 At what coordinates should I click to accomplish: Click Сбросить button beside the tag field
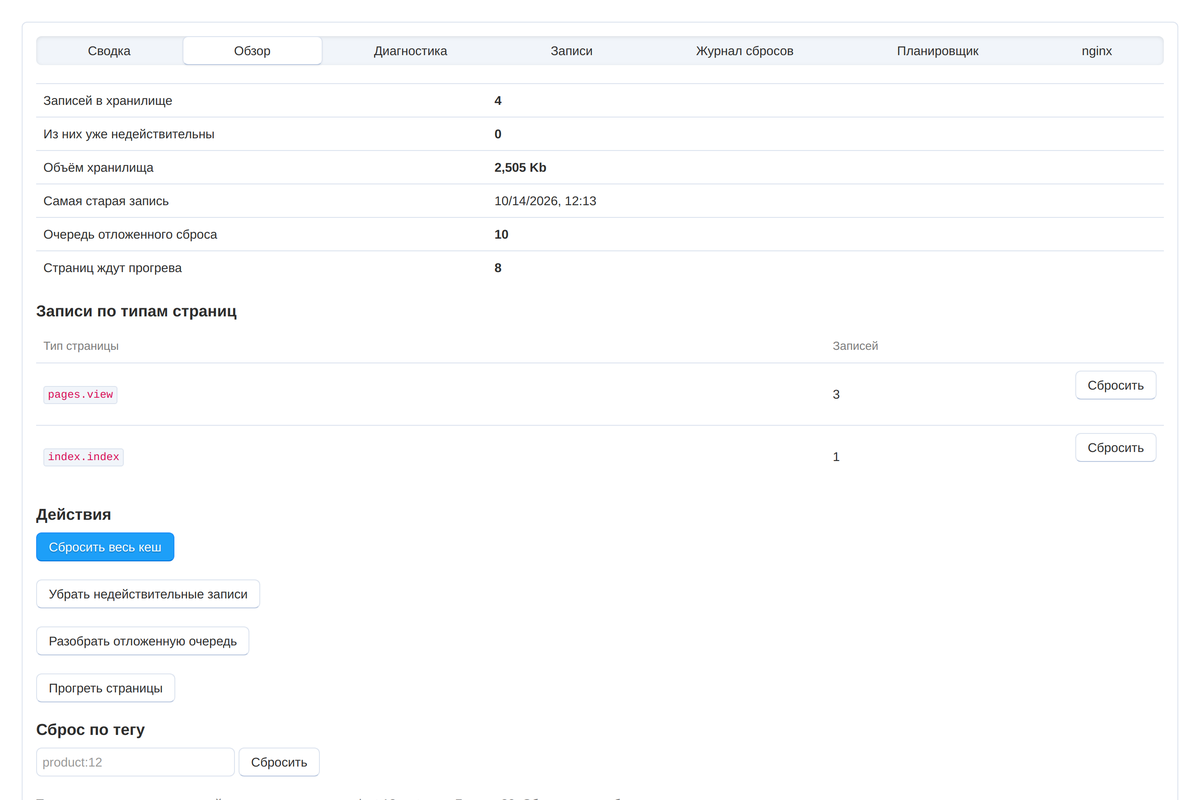(279, 762)
